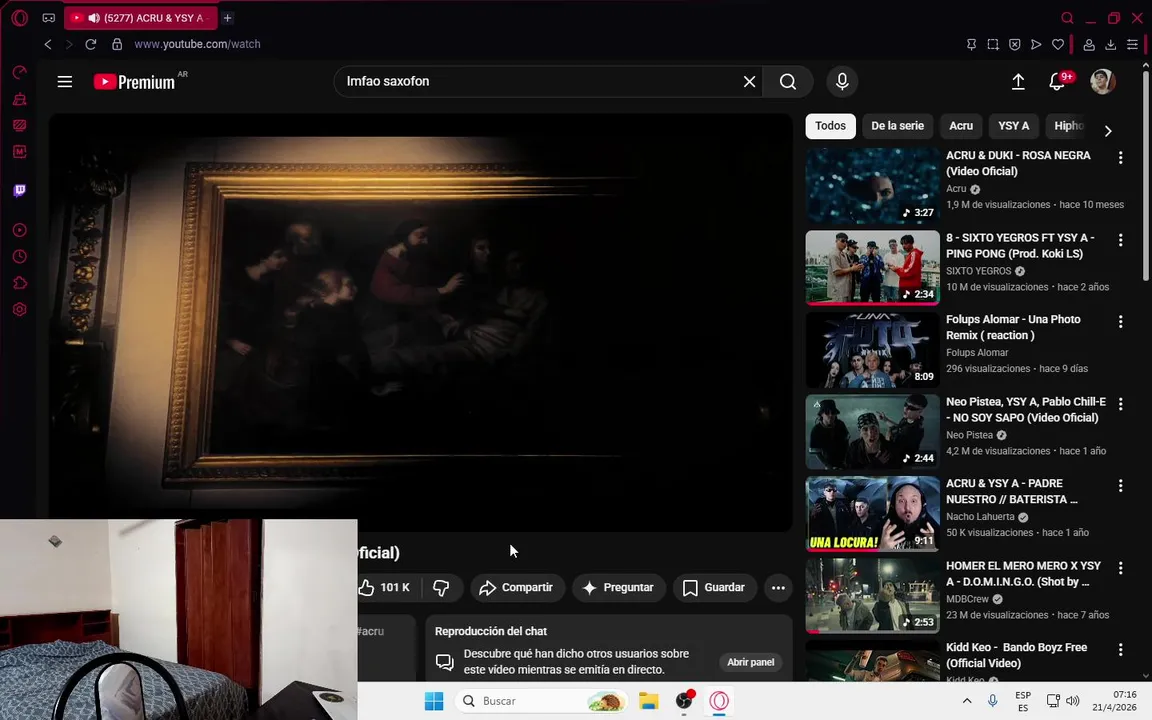Click the taskbar Buscar search box
The width and height of the screenshot is (1152, 720).
[542, 701]
